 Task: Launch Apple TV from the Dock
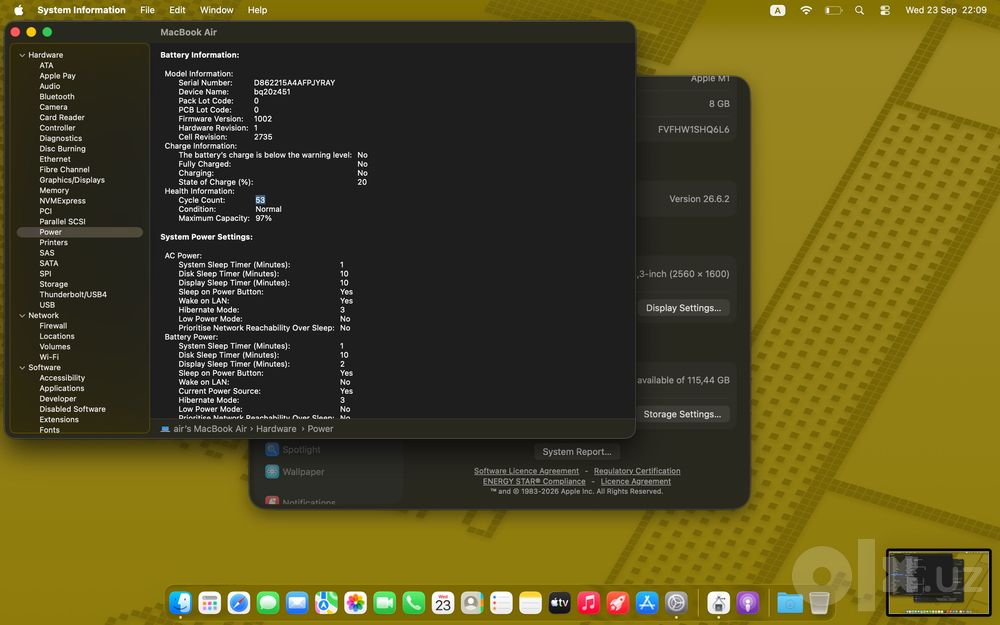[560, 602]
